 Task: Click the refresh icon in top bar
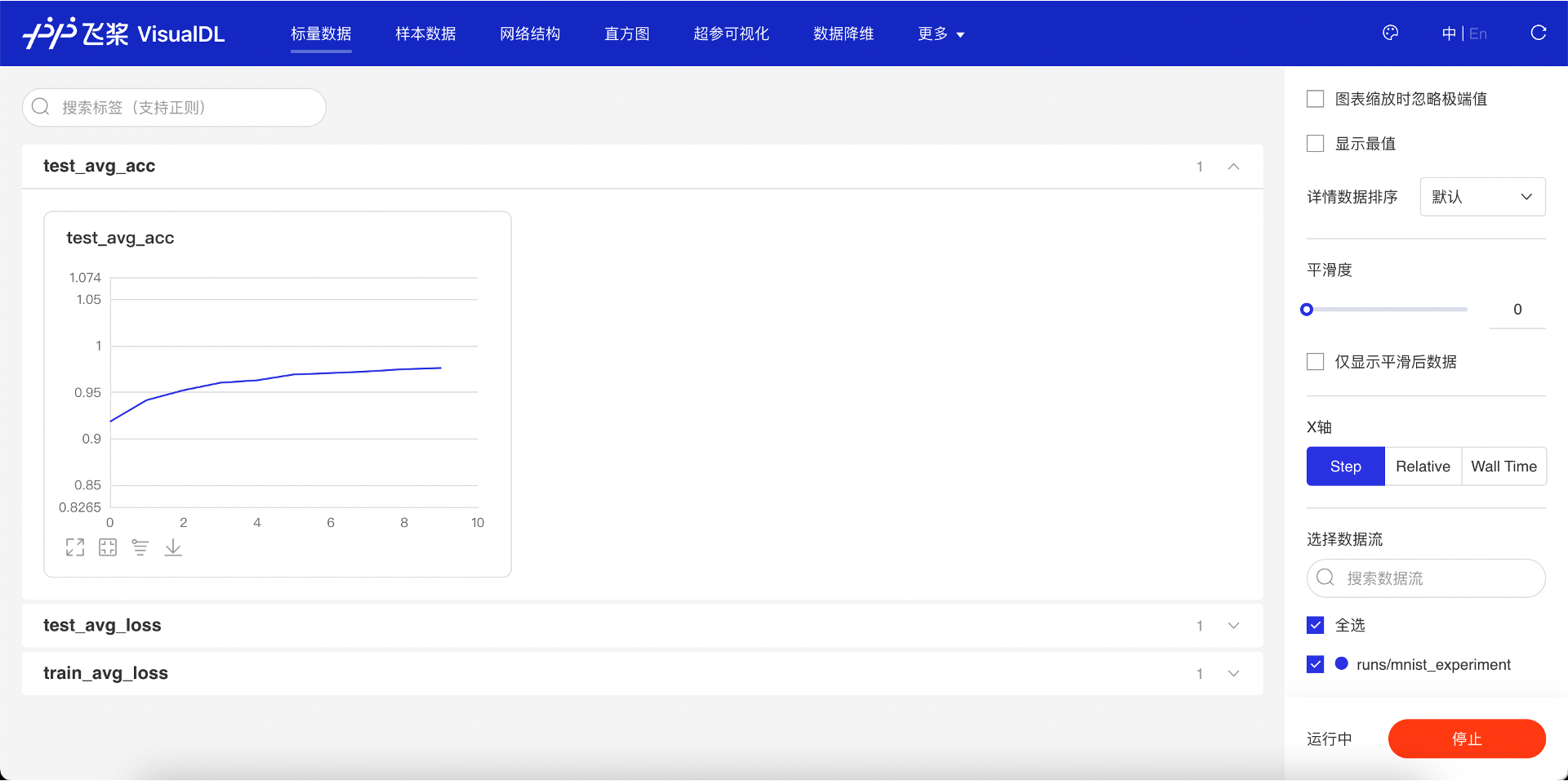tap(1538, 33)
